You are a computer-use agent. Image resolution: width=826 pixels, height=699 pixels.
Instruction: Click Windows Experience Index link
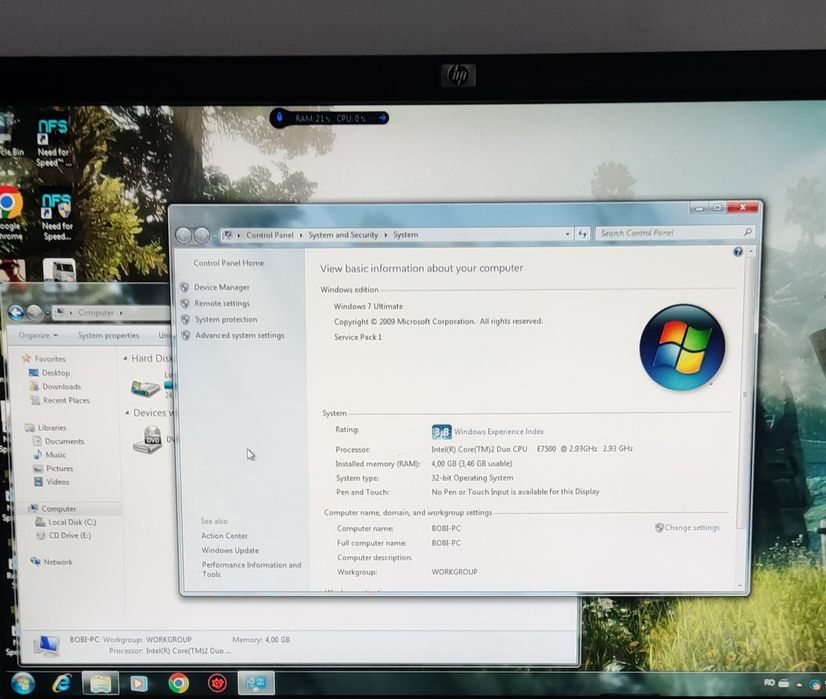coord(499,431)
